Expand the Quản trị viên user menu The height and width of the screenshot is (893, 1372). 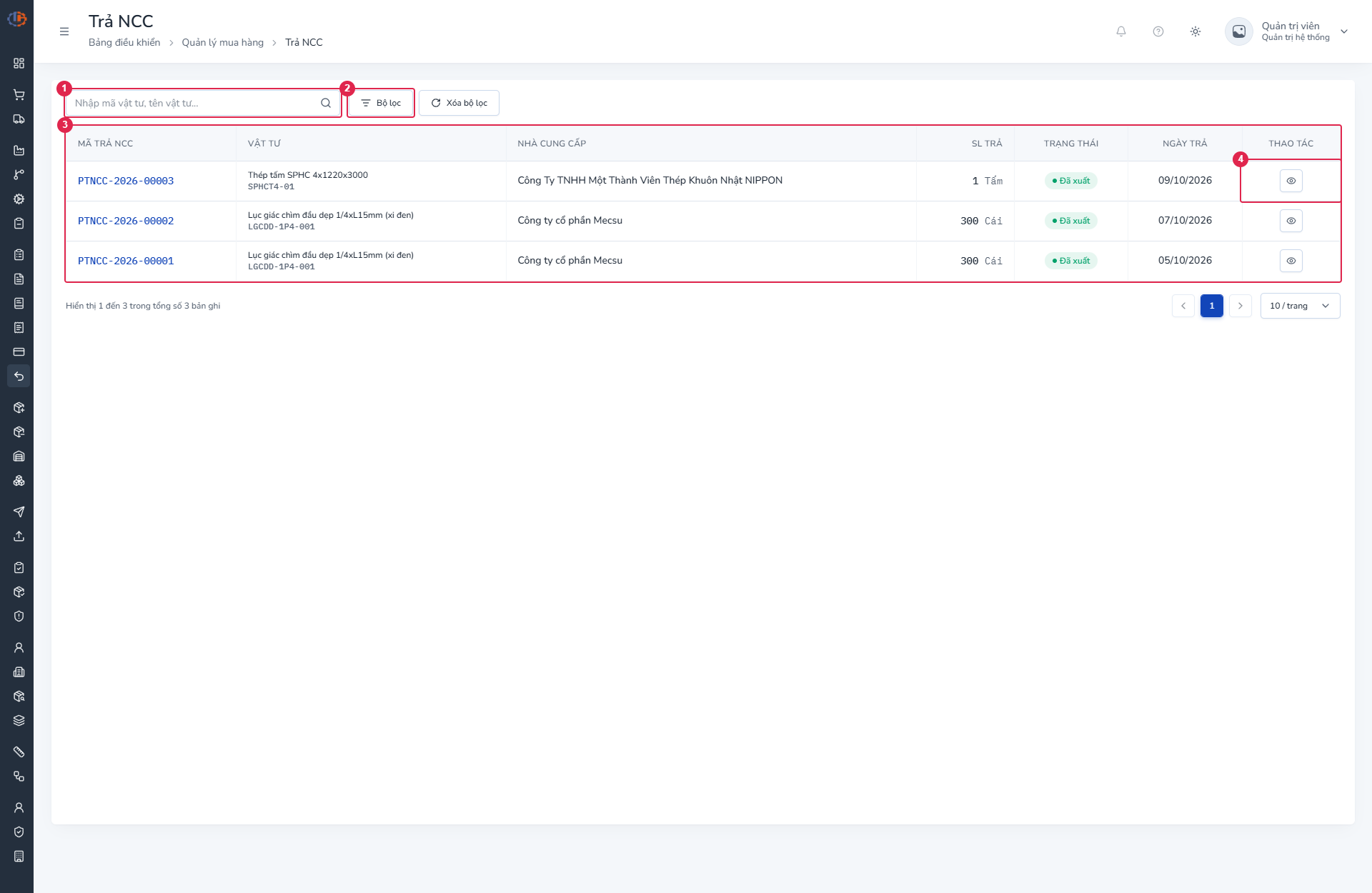[x=1287, y=31]
